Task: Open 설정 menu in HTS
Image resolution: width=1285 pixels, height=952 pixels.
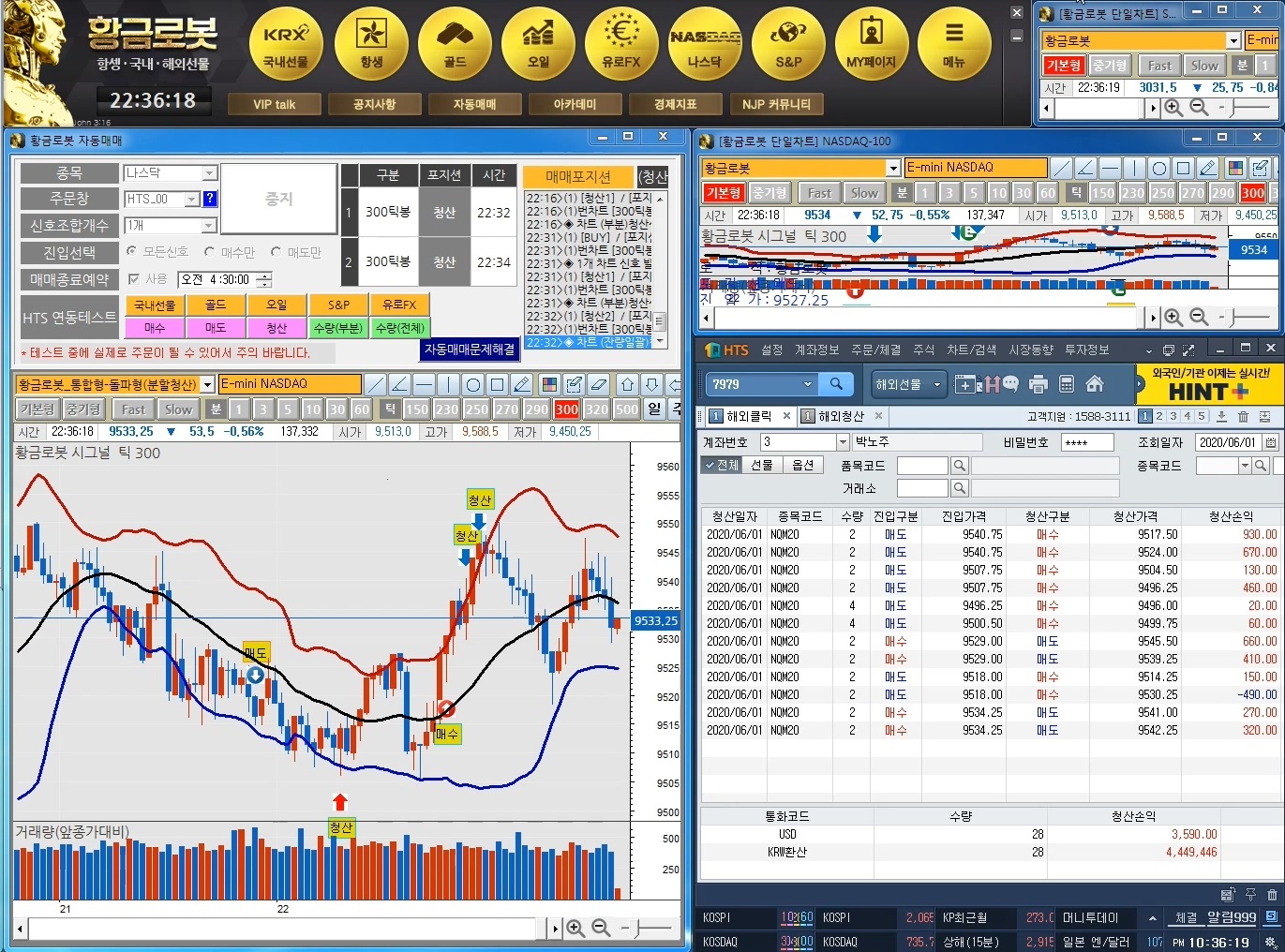Action: click(x=771, y=350)
